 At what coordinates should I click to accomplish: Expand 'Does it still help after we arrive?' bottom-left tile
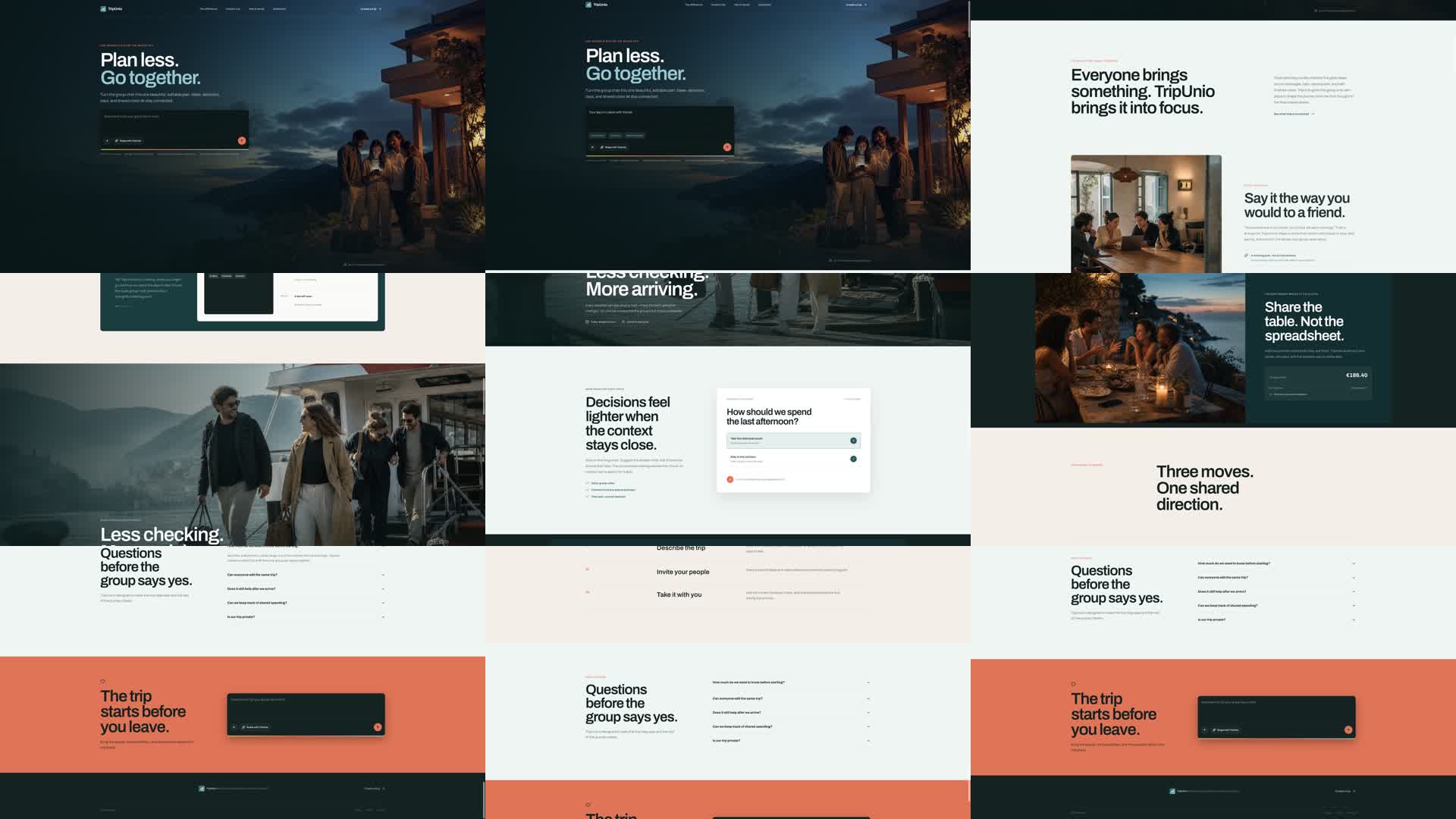tap(306, 588)
